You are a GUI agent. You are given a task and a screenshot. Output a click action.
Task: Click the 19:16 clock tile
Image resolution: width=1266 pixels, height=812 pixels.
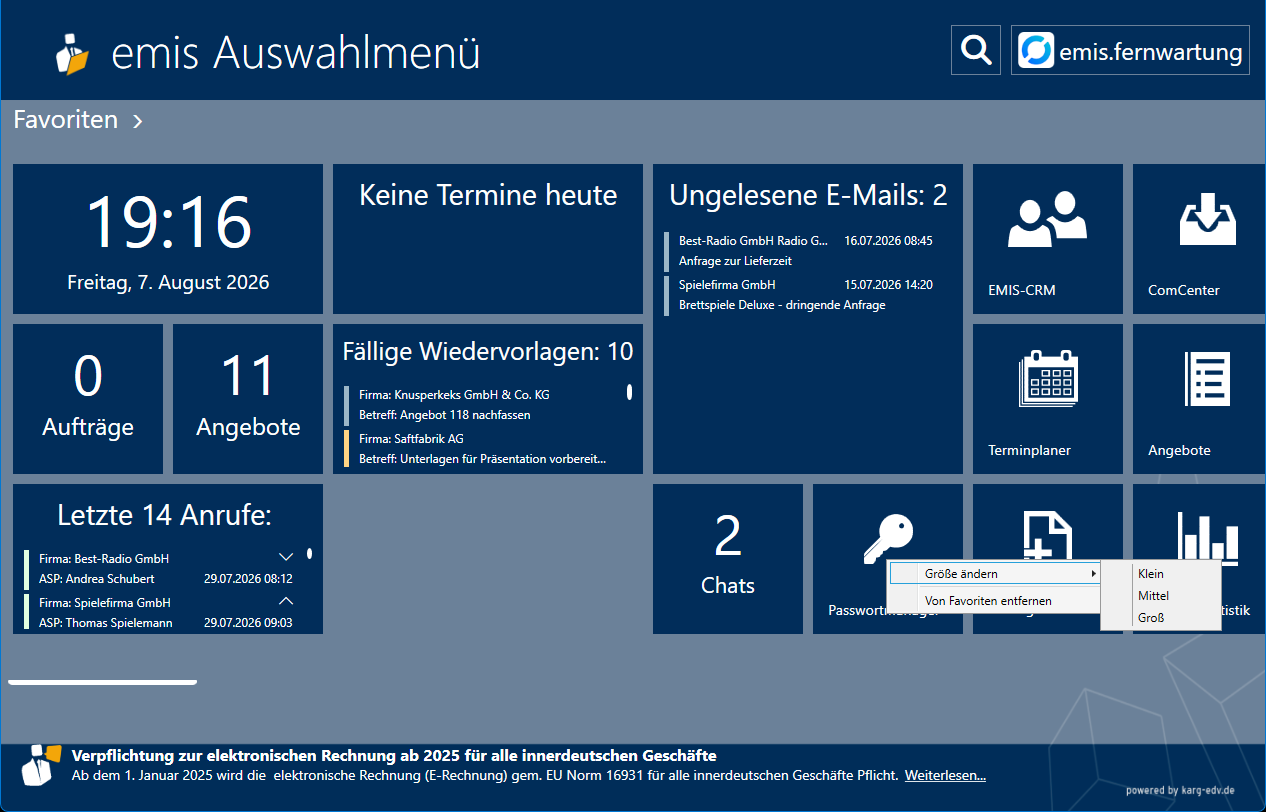[168, 239]
